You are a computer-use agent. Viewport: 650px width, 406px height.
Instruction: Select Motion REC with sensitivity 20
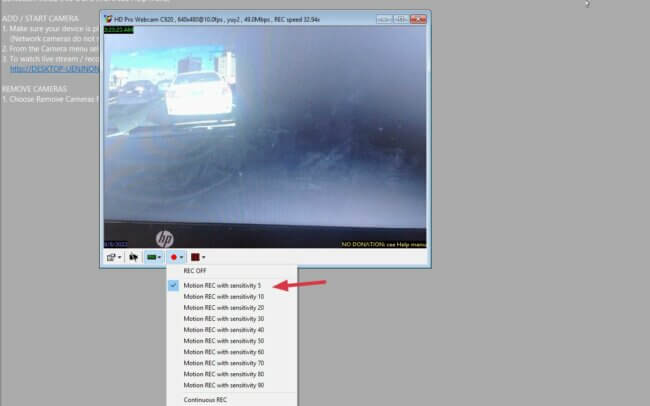click(x=232, y=308)
